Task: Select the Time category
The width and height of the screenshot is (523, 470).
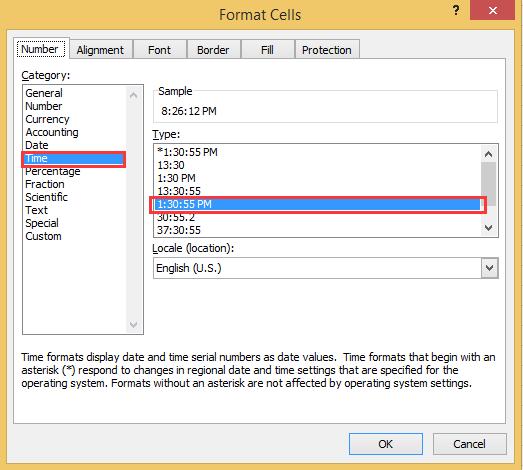Action: tap(73, 159)
